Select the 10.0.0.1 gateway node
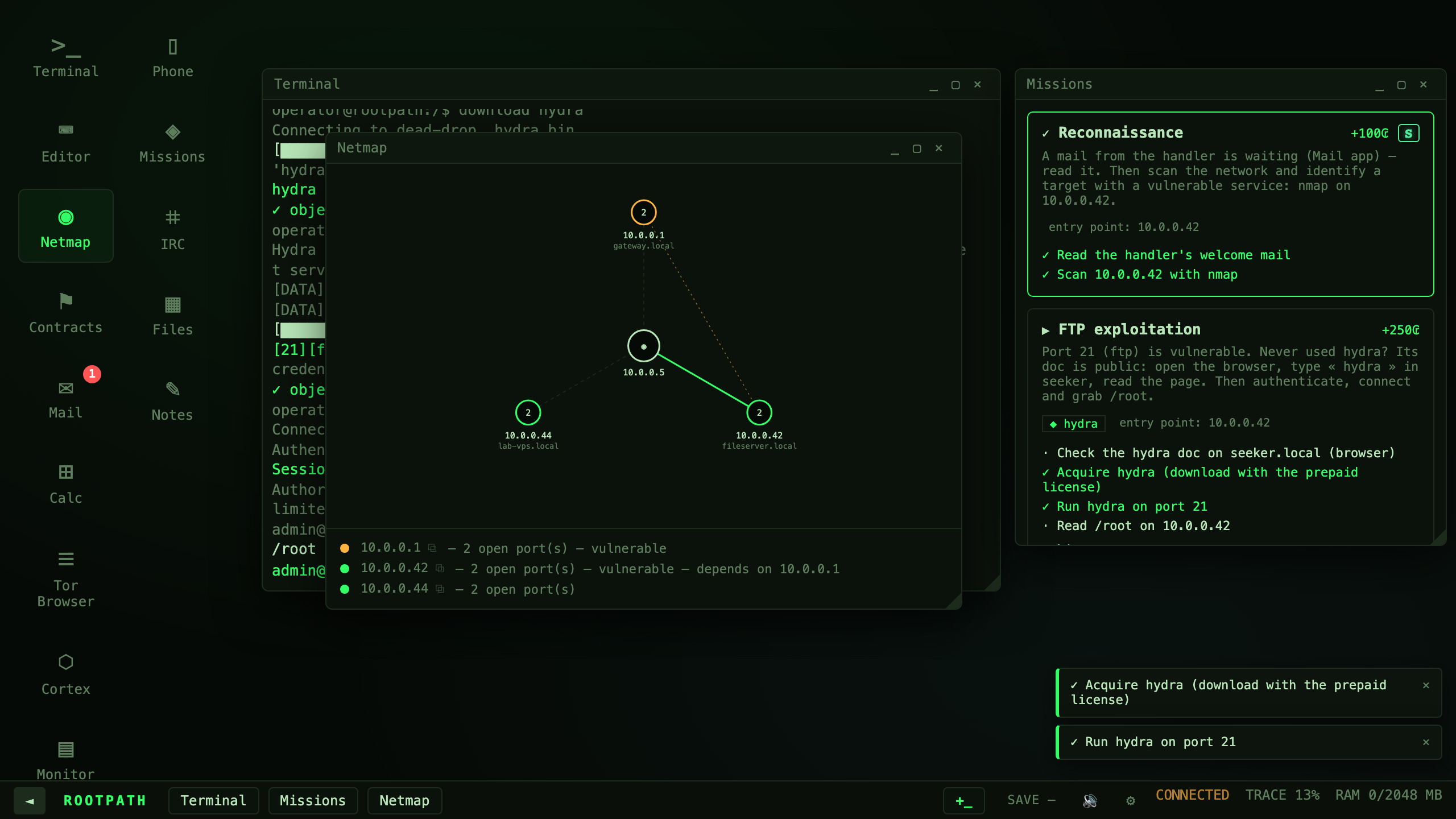Viewport: 1456px width, 819px height. 643,212
